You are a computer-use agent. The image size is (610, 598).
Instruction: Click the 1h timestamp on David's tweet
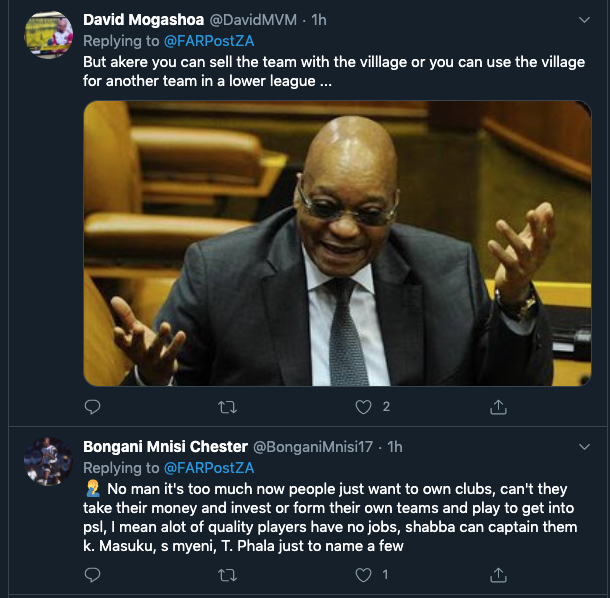[x=318, y=20]
